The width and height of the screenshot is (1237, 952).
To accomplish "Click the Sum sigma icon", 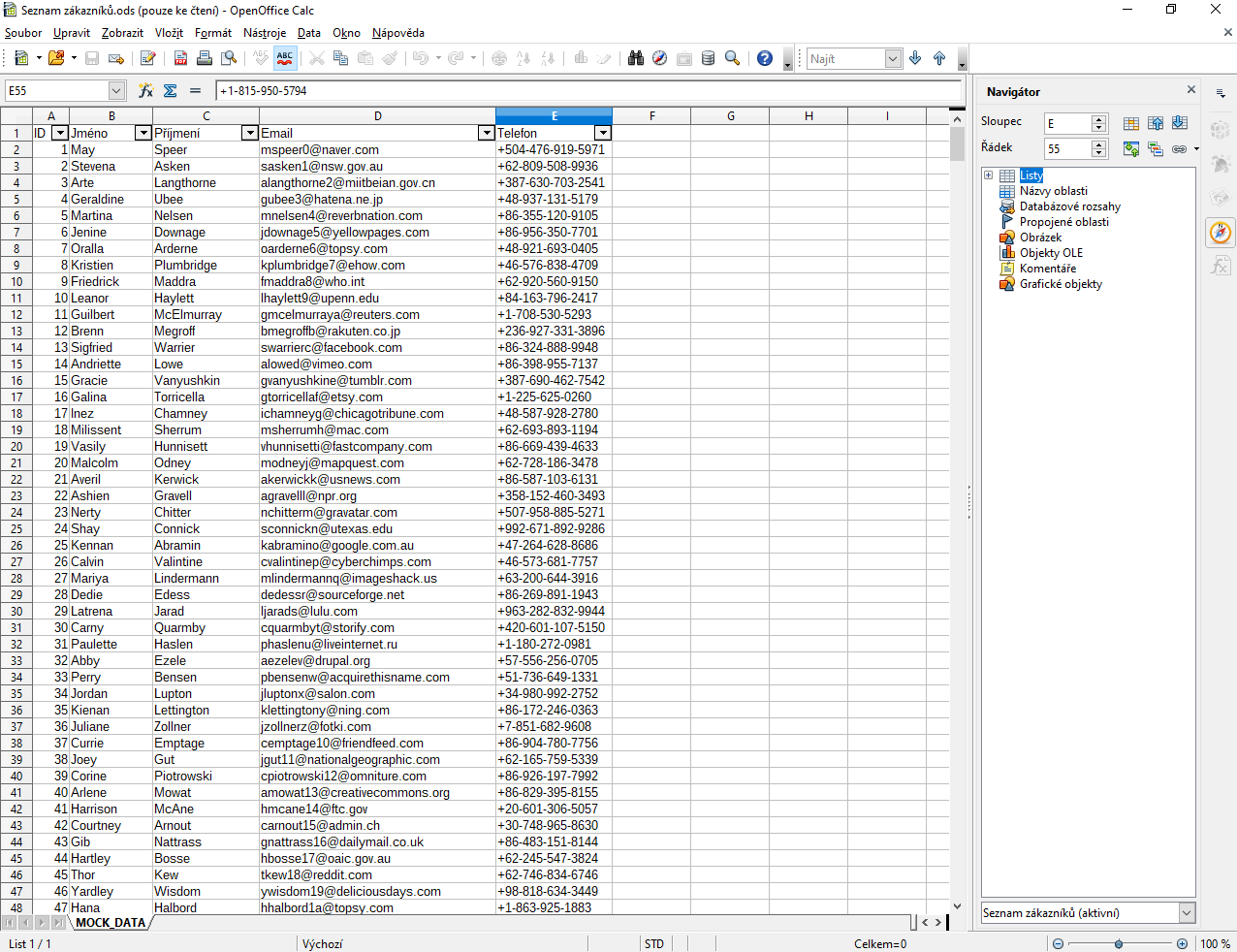I will tap(171, 90).
